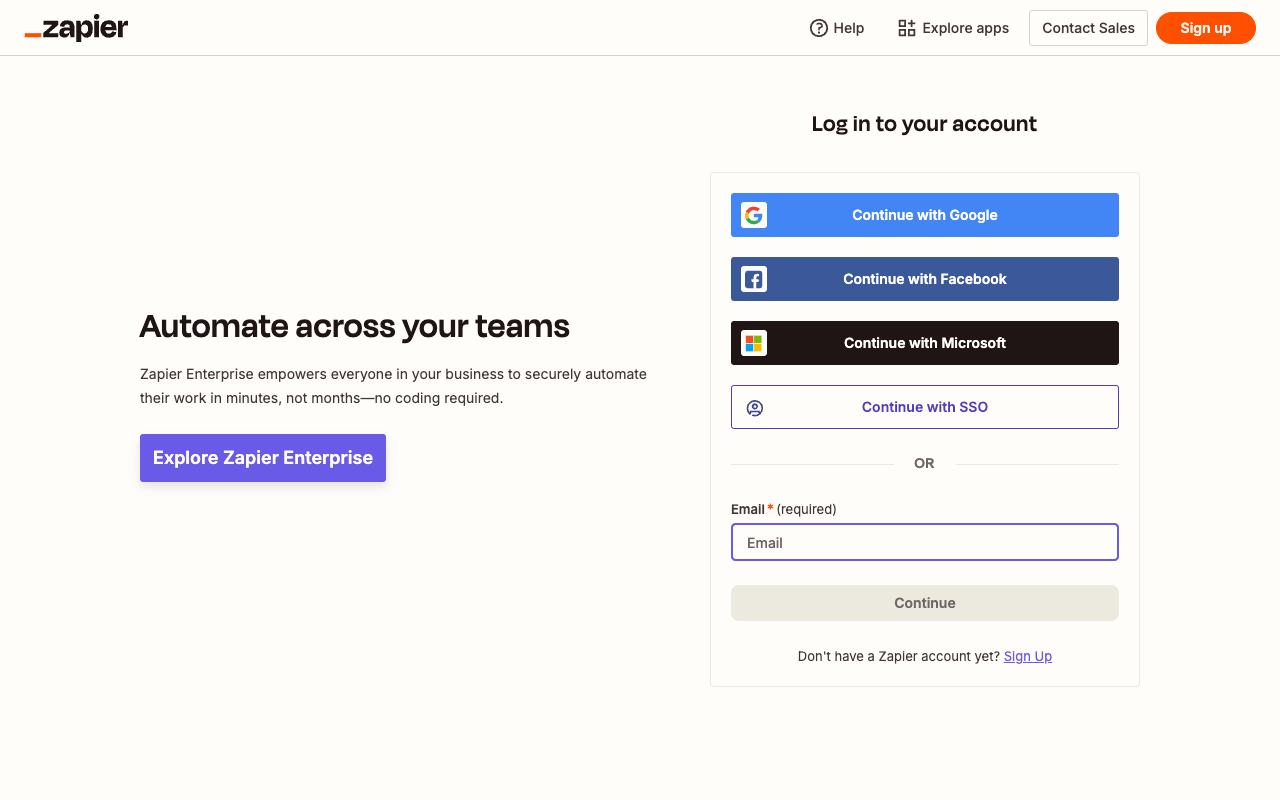
Task: Continue with Microsoft login
Action: (x=925, y=343)
